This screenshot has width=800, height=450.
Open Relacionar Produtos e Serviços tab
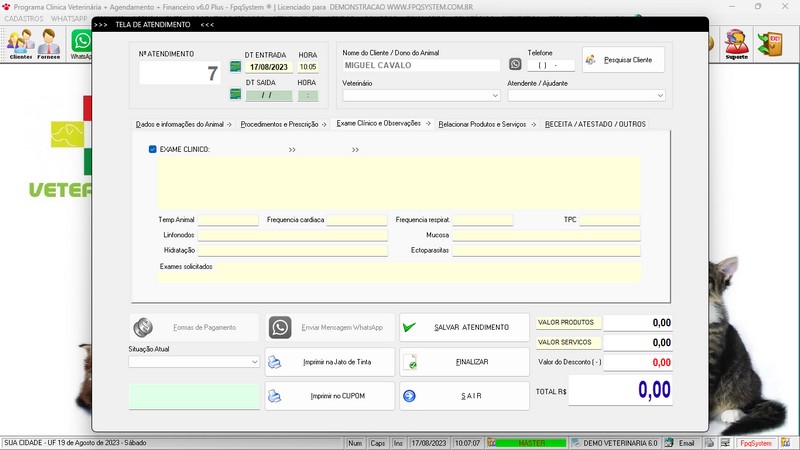[482, 124]
